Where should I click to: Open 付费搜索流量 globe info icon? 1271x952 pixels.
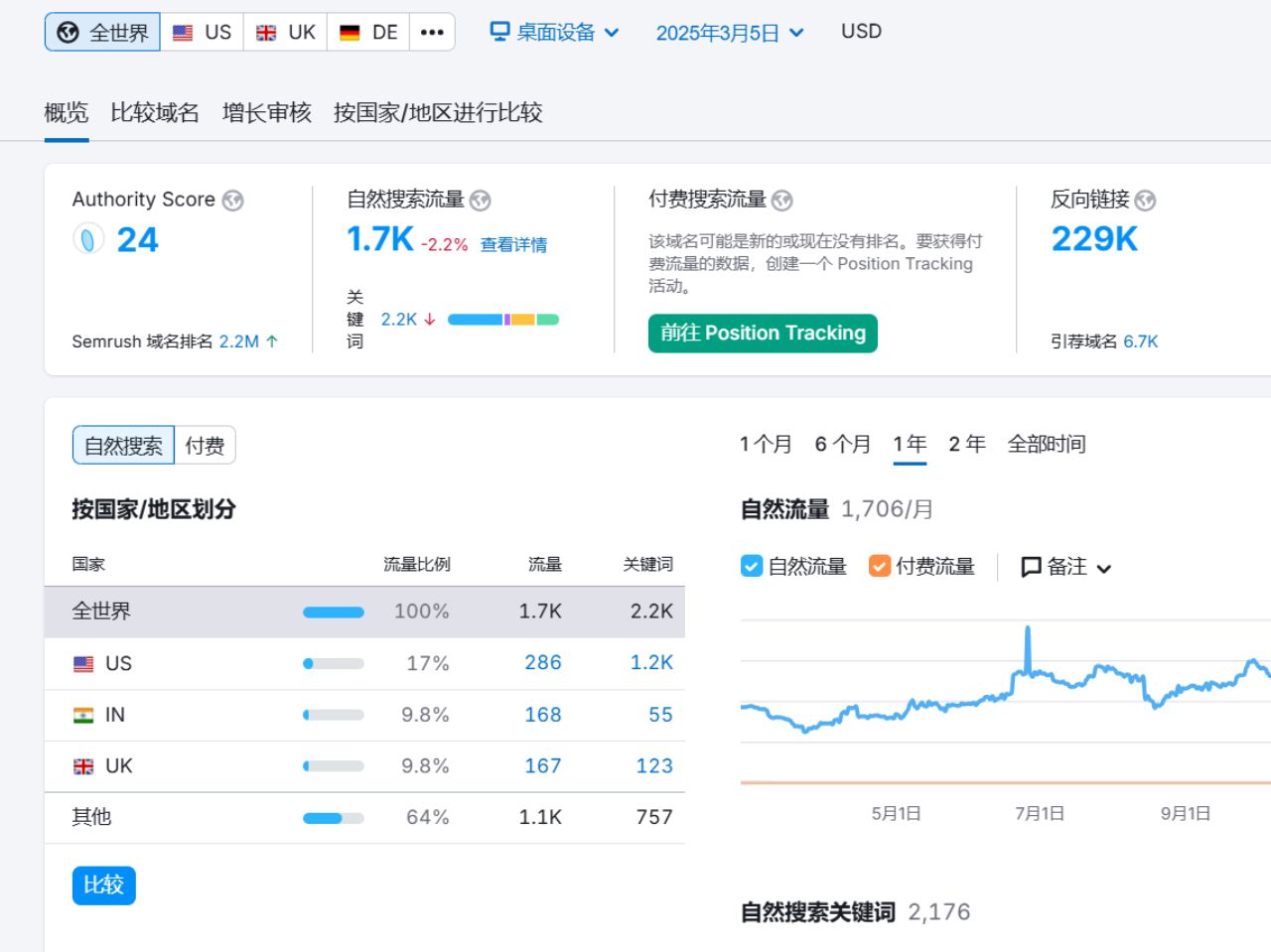click(782, 201)
